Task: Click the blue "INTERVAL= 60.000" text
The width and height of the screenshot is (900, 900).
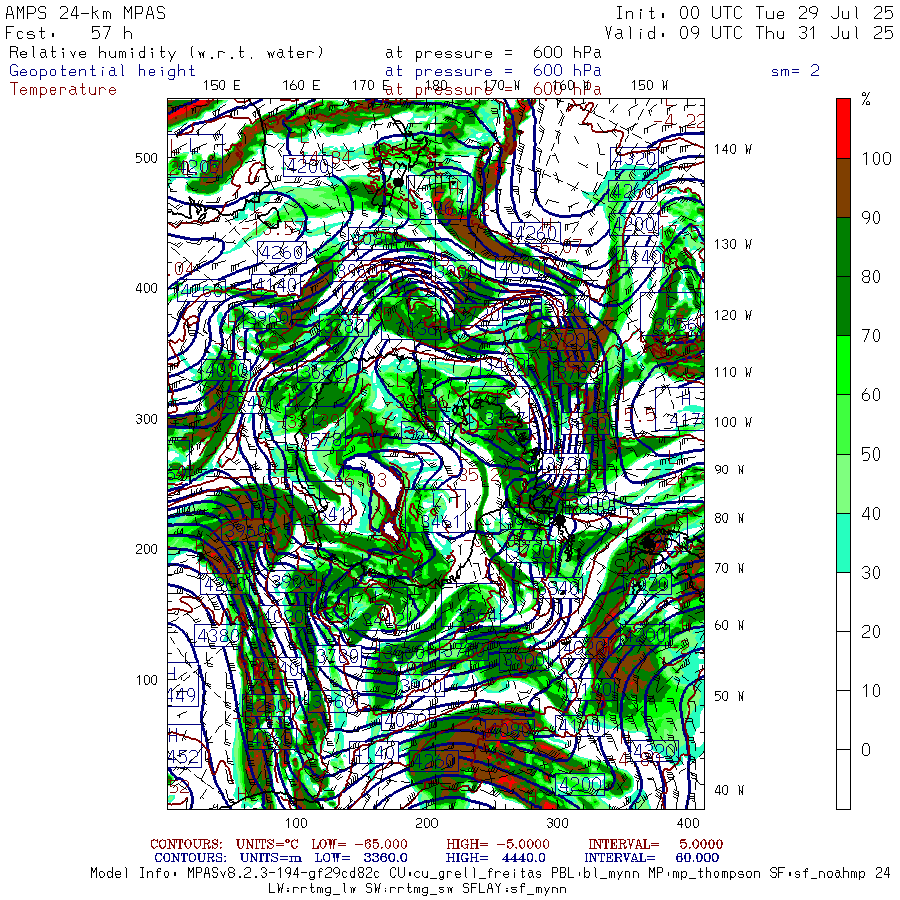Action: click(651, 858)
